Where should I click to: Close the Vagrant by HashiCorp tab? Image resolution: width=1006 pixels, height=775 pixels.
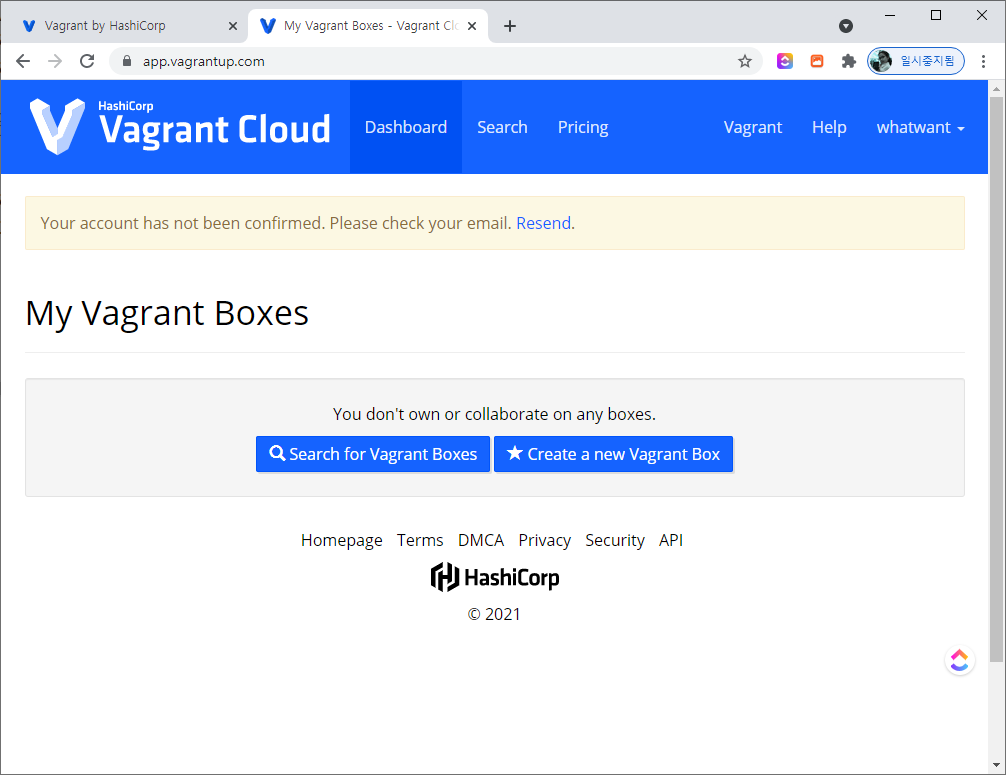pos(233,26)
